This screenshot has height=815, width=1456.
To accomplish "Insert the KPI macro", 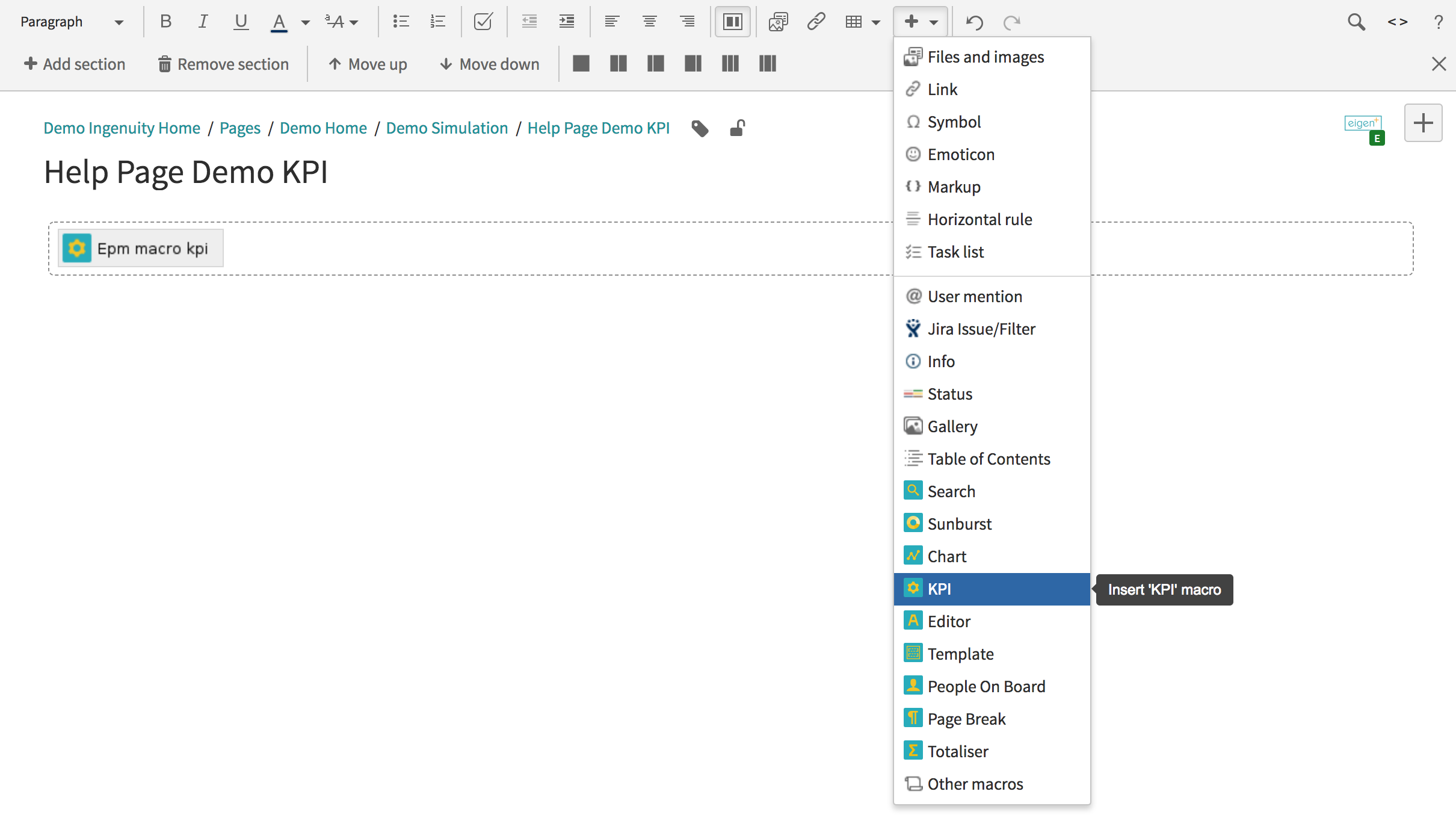I will pos(992,589).
